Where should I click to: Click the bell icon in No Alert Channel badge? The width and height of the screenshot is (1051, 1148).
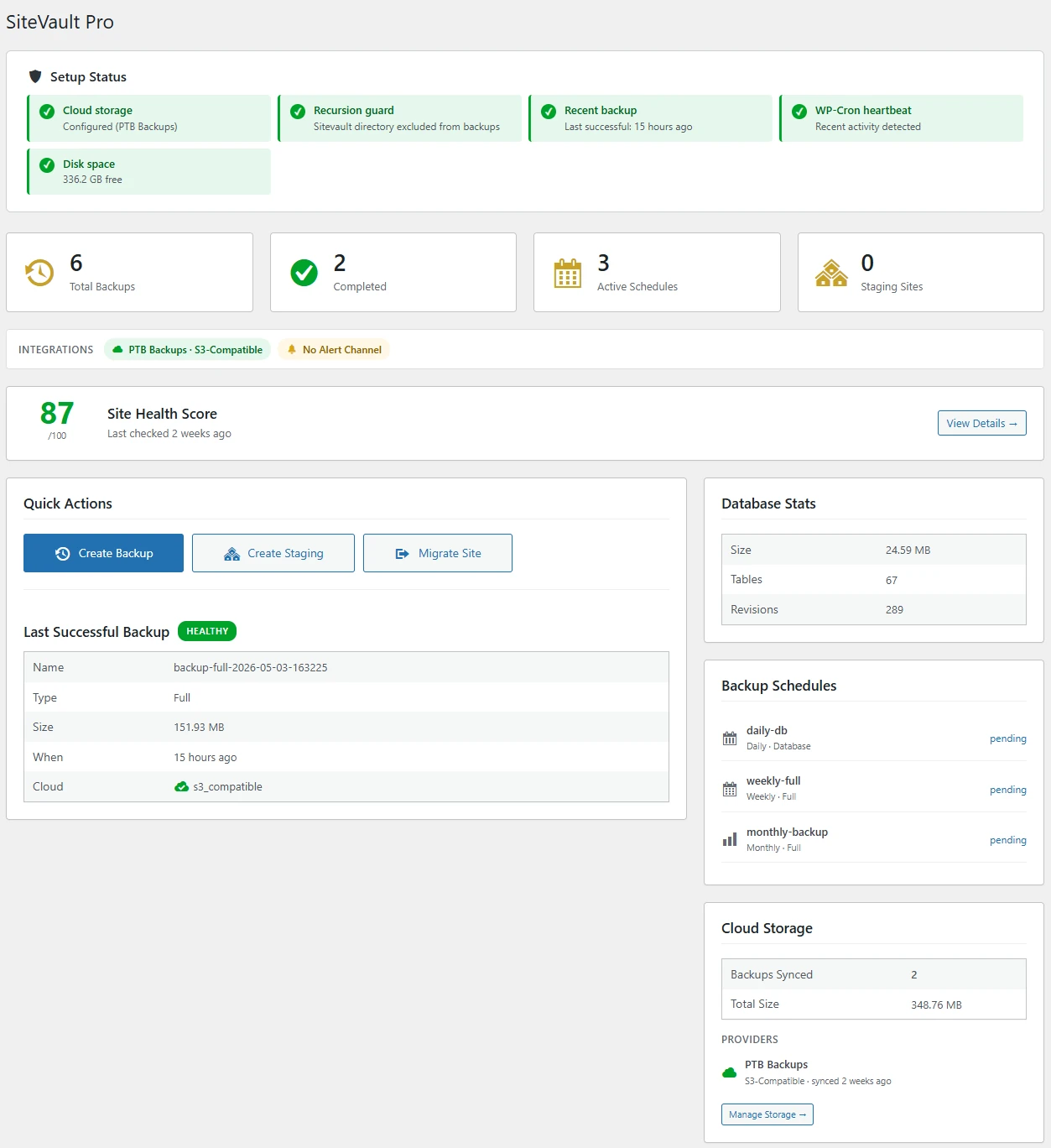pos(292,350)
